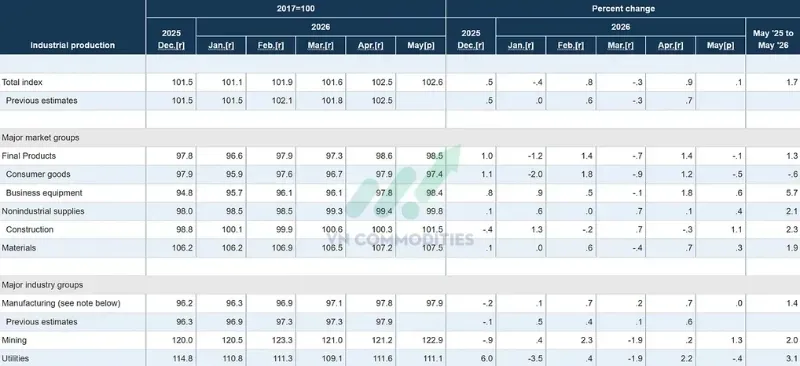800x366 pixels.
Task: Click 'May[p]' header under 2017=100 section
Action: (421, 45)
